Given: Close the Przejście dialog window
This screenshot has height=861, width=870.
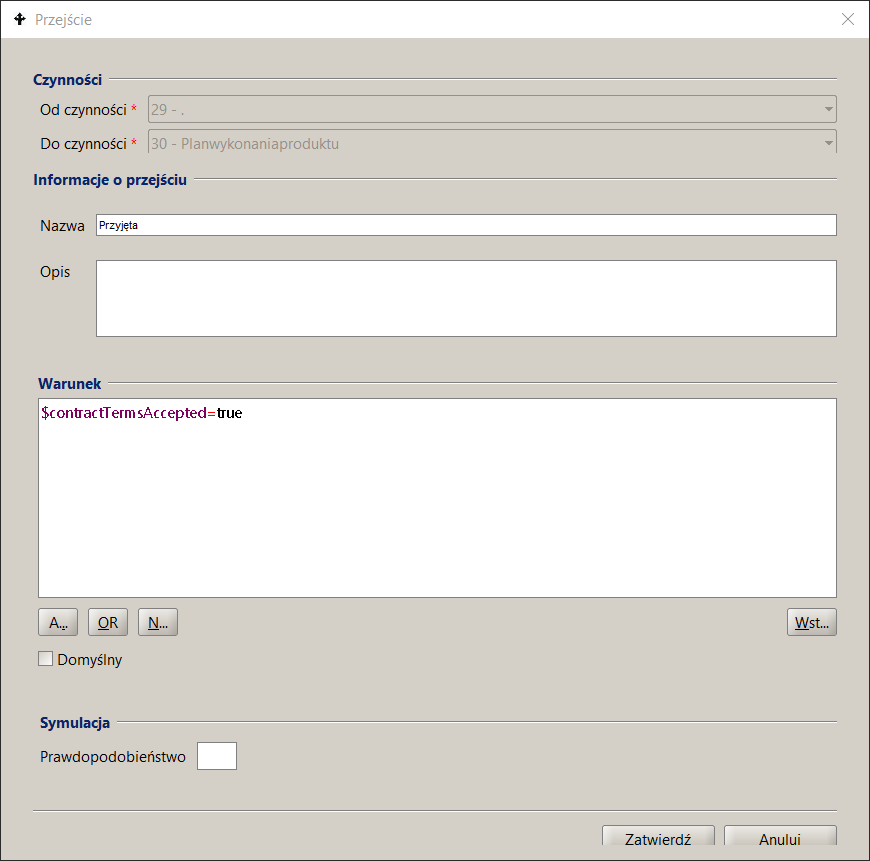Looking at the screenshot, I should pyautogui.click(x=847, y=19).
